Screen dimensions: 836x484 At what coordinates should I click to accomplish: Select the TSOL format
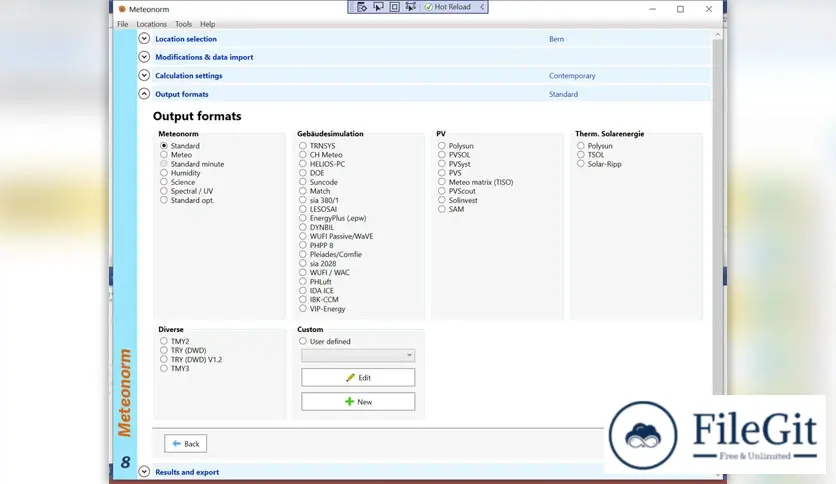coord(591,155)
